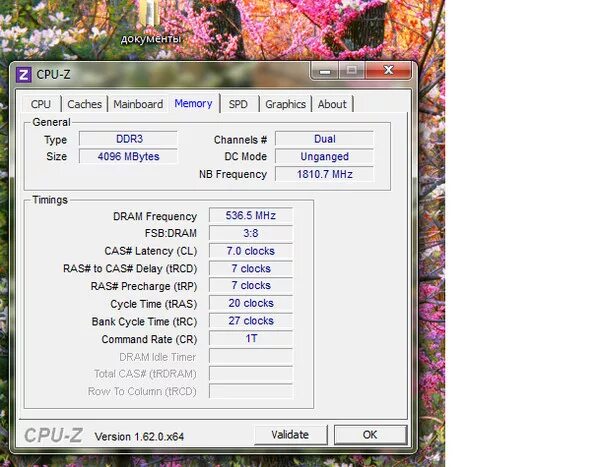Viewport: 600px width, 467px height.
Task: Click the greyed Total CAS# (tRDRAM) label
Action: pyautogui.click(x=145, y=374)
